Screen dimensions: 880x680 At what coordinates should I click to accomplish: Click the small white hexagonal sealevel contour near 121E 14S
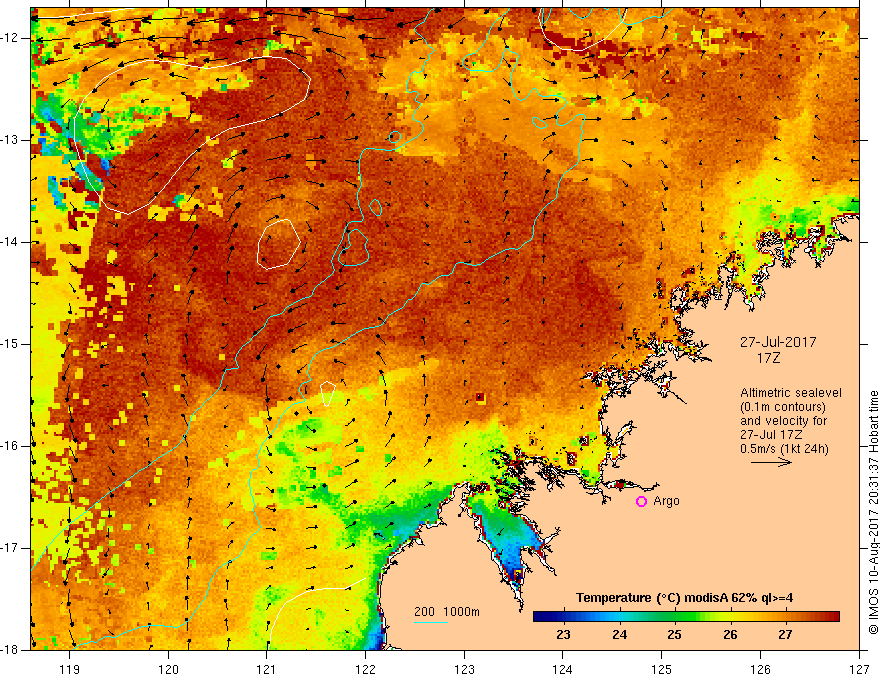point(279,244)
